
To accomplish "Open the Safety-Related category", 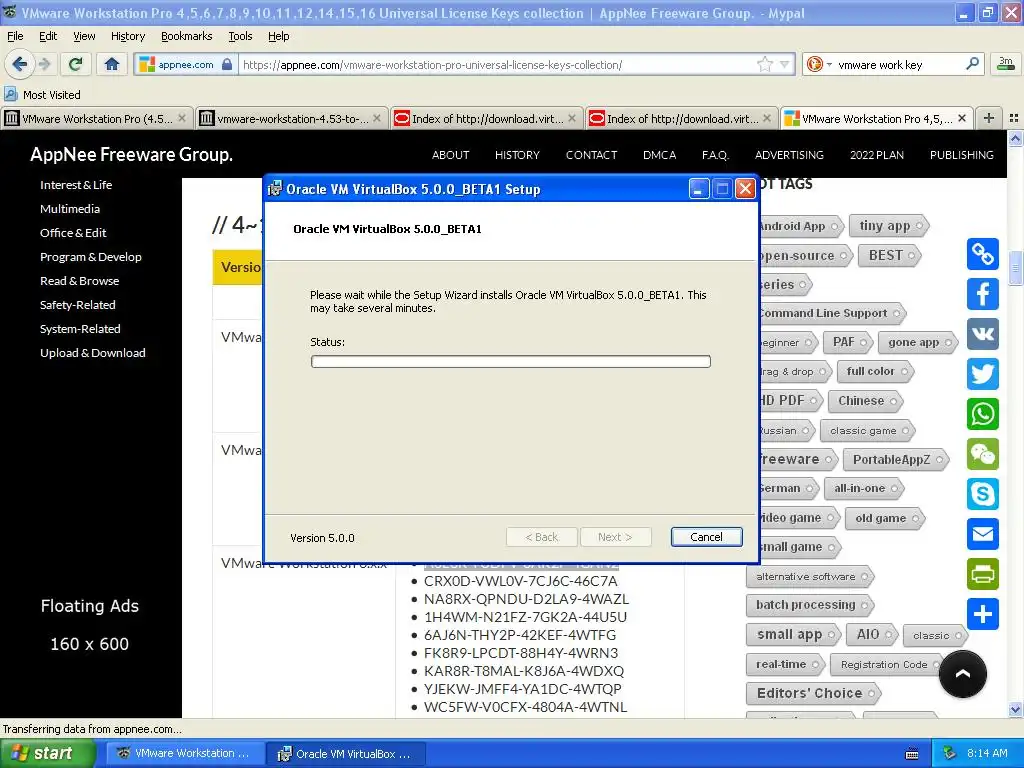I will point(78,305).
